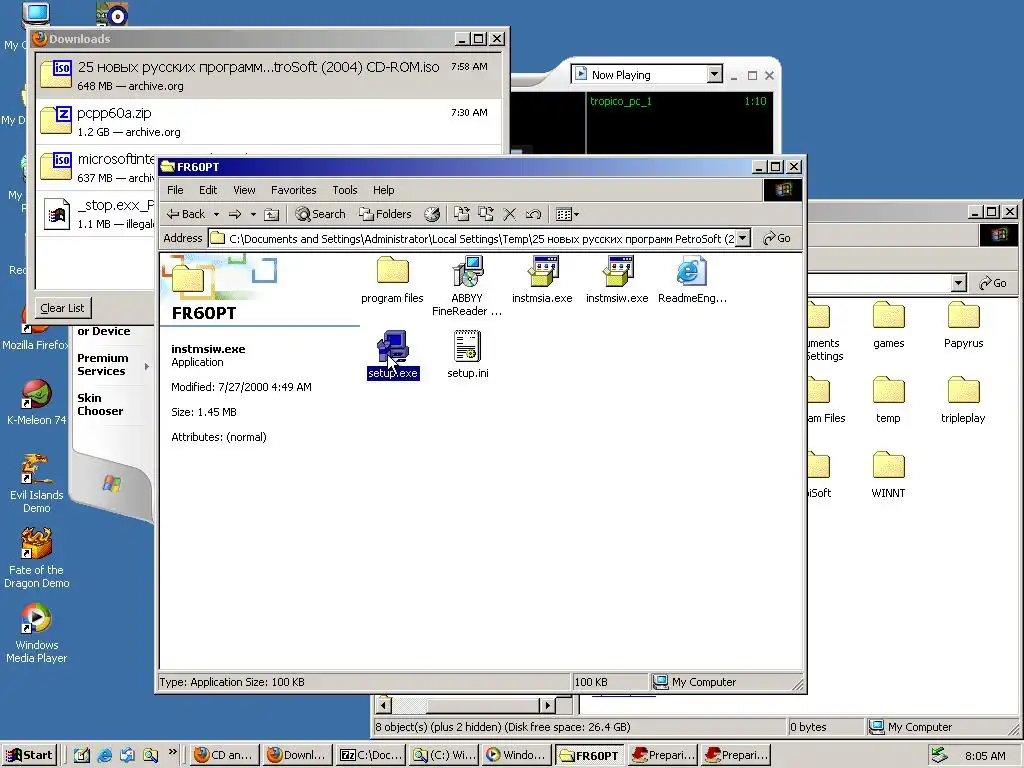Viewport: 1024px width, 768px height.
Task: Click the Start button
Action: click(30, 755)
